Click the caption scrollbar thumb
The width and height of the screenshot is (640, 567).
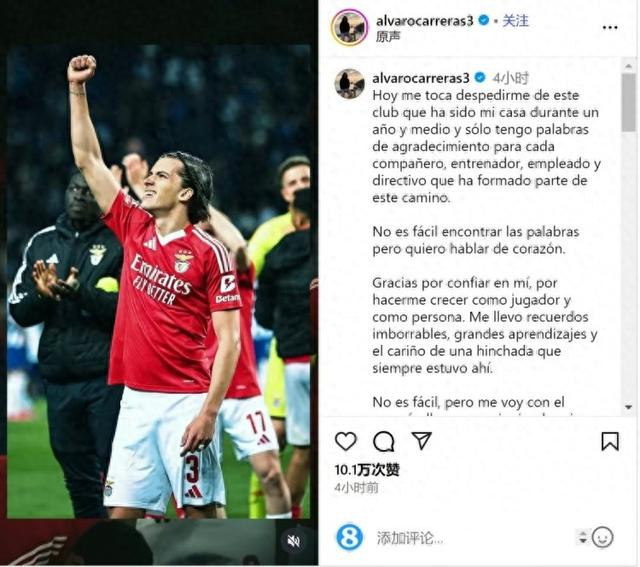(629, 102)
